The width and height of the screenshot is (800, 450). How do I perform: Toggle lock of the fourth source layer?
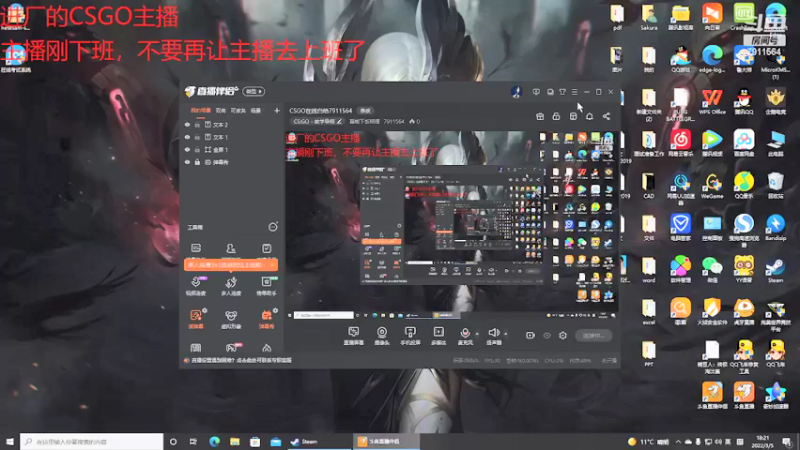tap(197, 162)
